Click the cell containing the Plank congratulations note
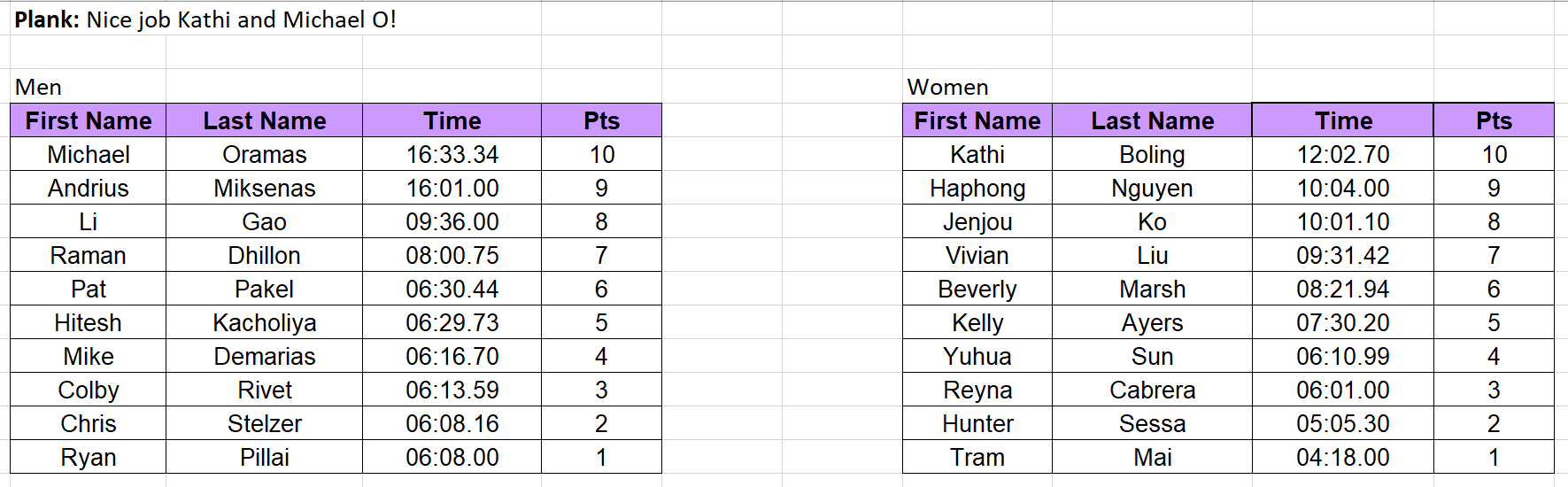 (x=205, y=19)
